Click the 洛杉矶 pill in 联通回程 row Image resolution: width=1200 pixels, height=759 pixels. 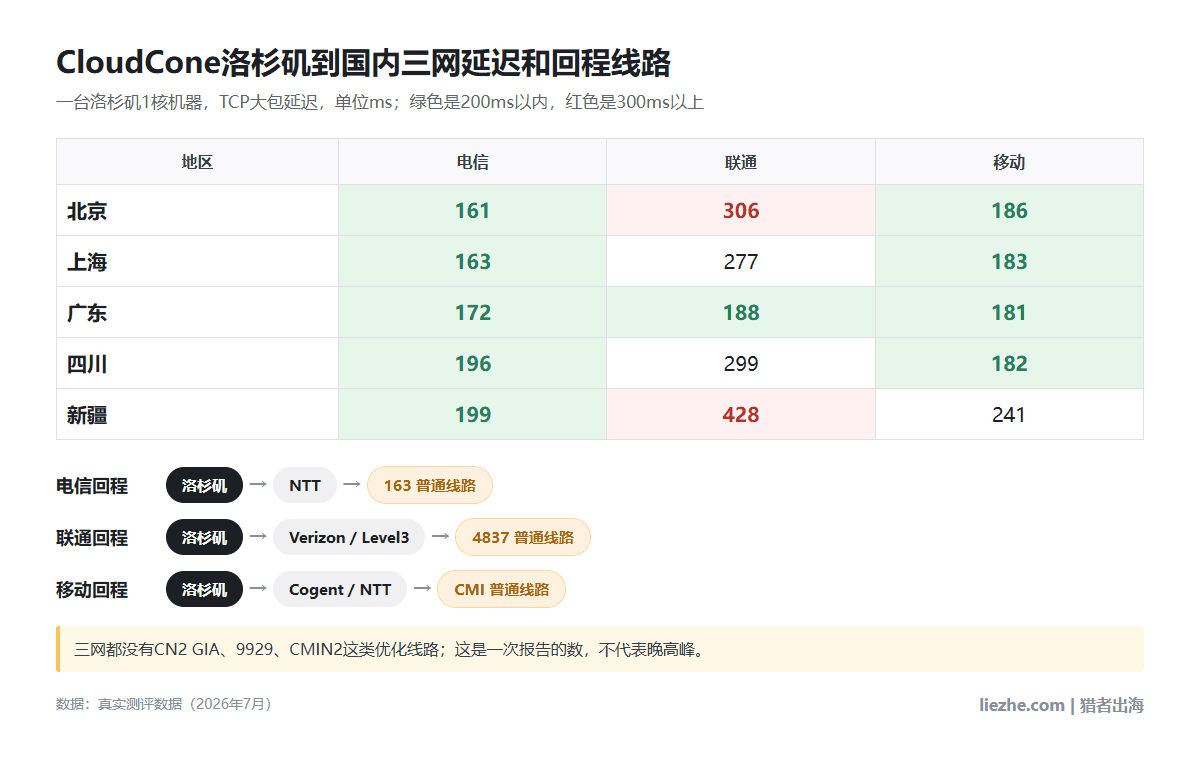point(204,537)
